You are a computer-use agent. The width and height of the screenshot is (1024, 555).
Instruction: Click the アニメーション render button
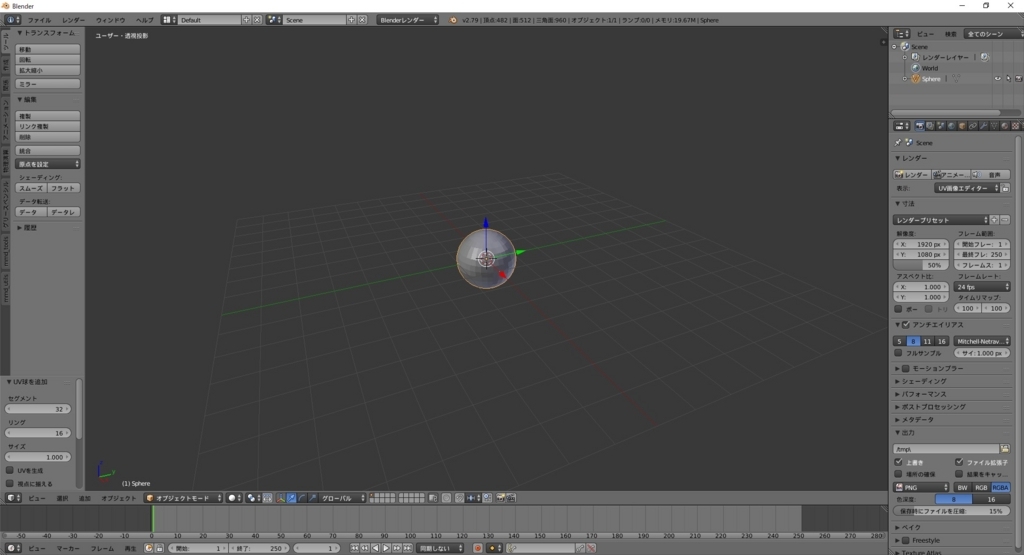click(951, 174)
